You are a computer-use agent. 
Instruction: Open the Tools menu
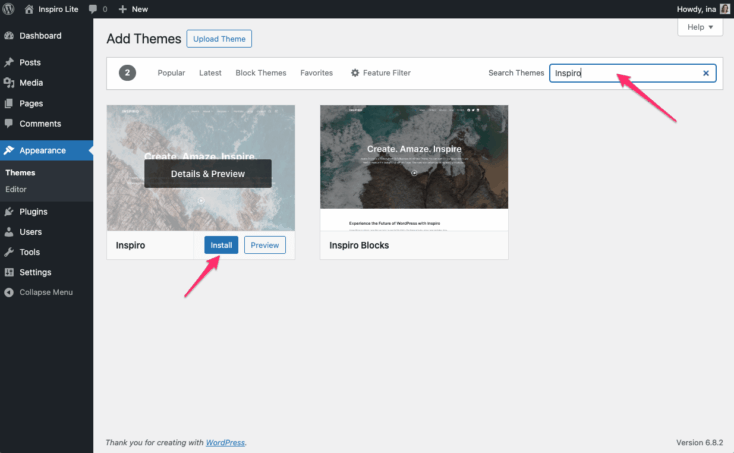29,252
